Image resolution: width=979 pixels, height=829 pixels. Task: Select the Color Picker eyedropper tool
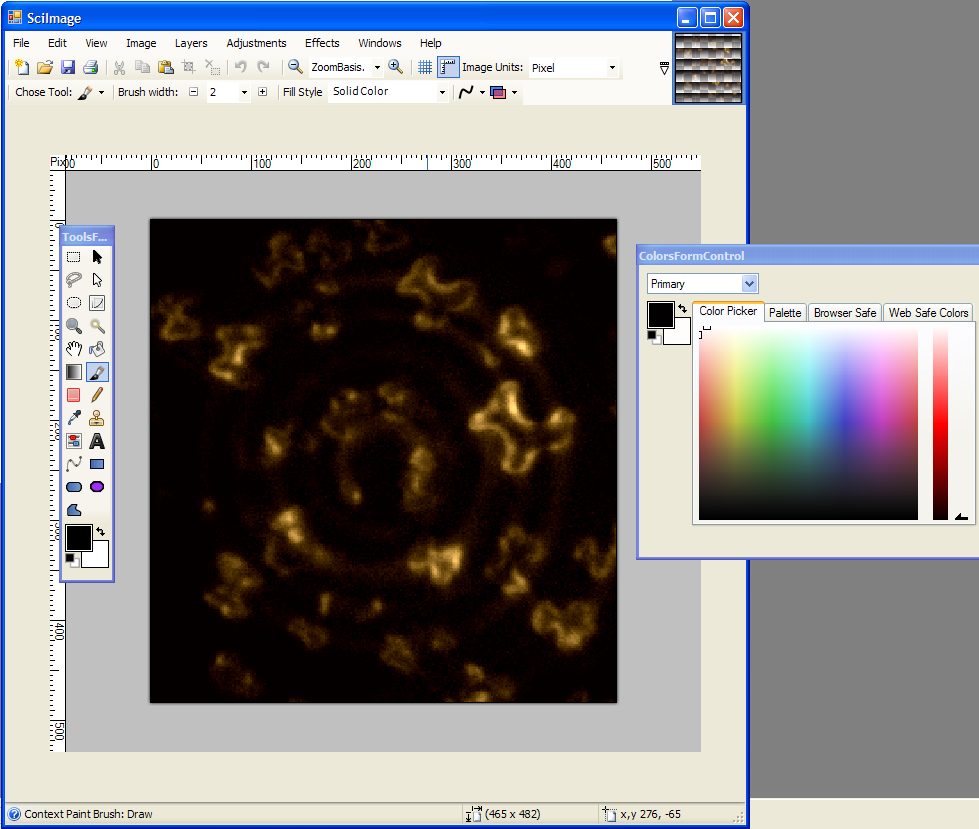pos(74,418)
